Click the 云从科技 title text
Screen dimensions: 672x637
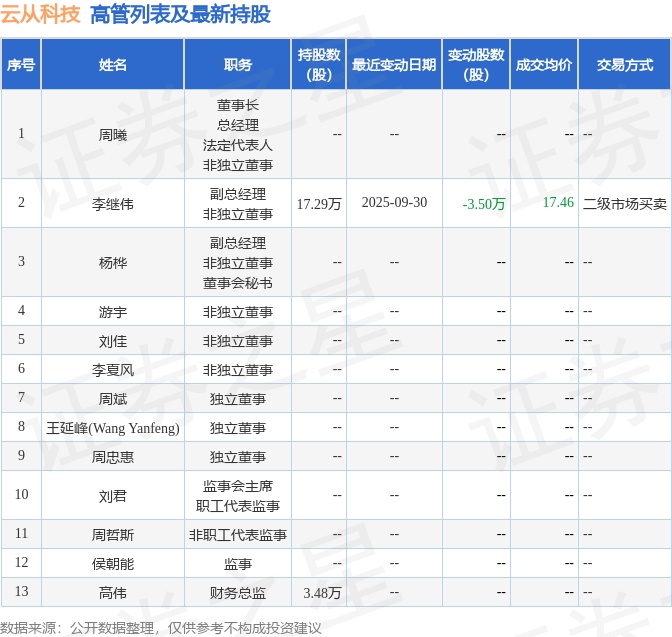pyautogui.click(x=40, y=14)
